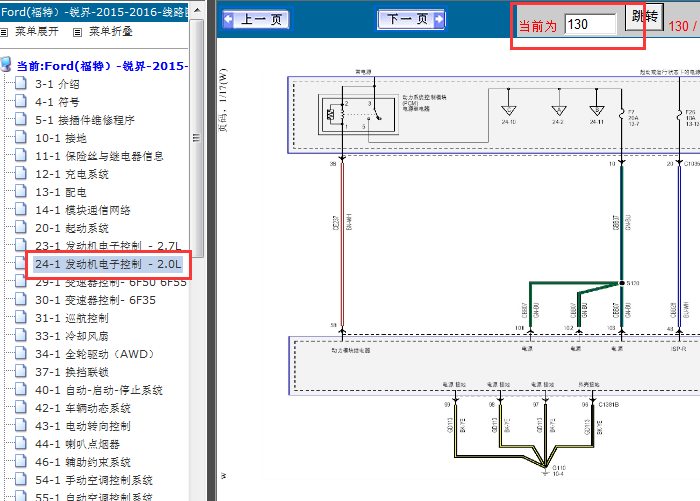This screenshot has height=501, width=700.
Task: Open tree item 31-1 巡航控制
Action: 72,318
